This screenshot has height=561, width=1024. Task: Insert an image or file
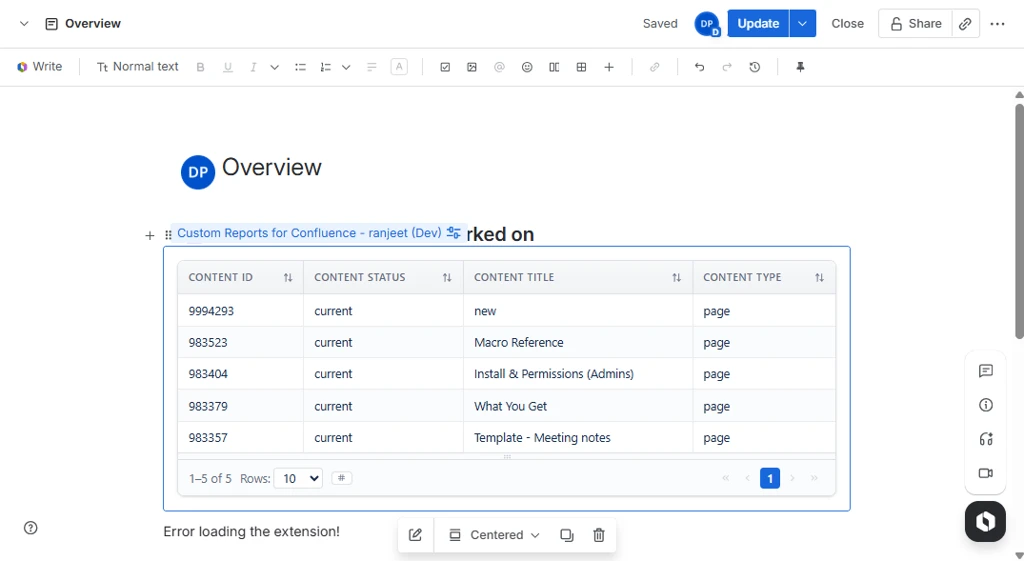tap(472, 67)
